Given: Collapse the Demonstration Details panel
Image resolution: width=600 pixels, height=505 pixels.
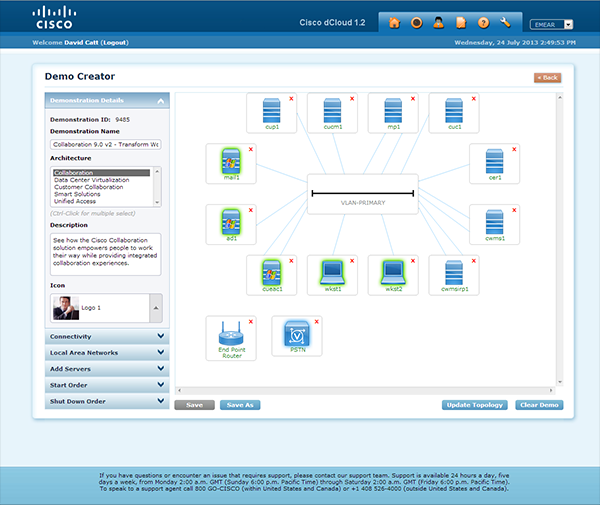Looking at the screenshot, I should click(160, 101).
